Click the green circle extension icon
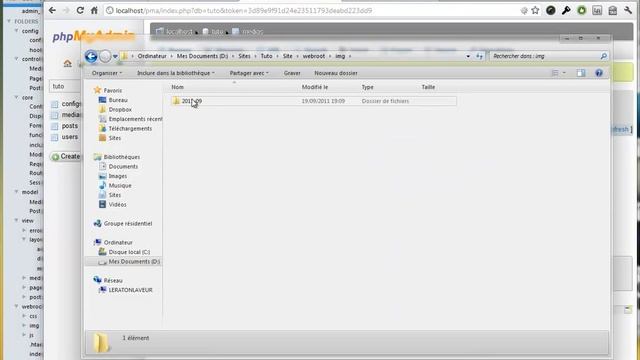This screenshot has width=640, height=360. [582, 11]
